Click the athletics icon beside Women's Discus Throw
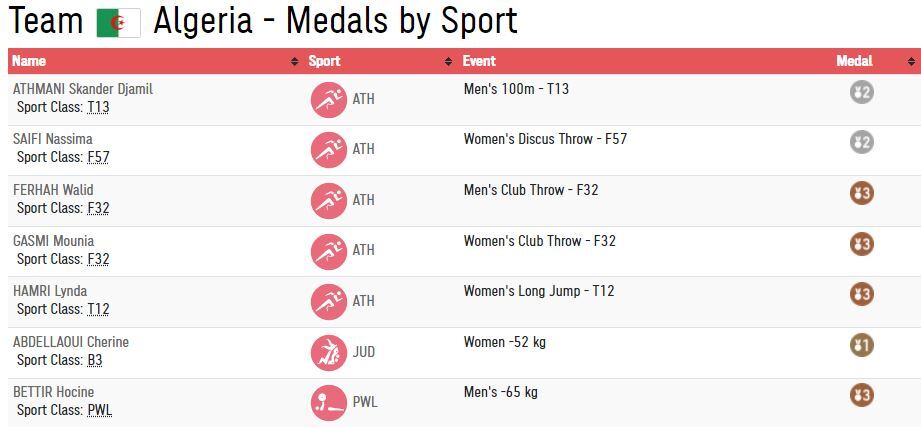921x427 pixels. click(x=328, y=149)
